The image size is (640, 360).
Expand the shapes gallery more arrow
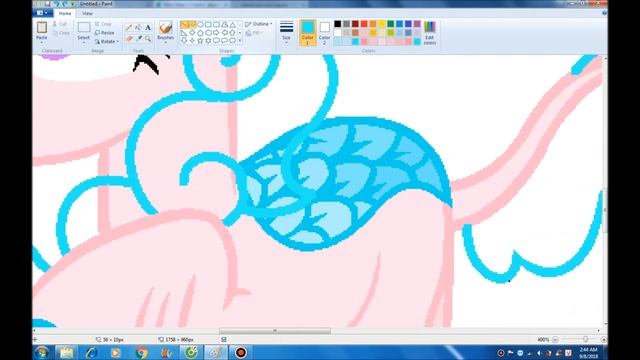pos(240,40)
